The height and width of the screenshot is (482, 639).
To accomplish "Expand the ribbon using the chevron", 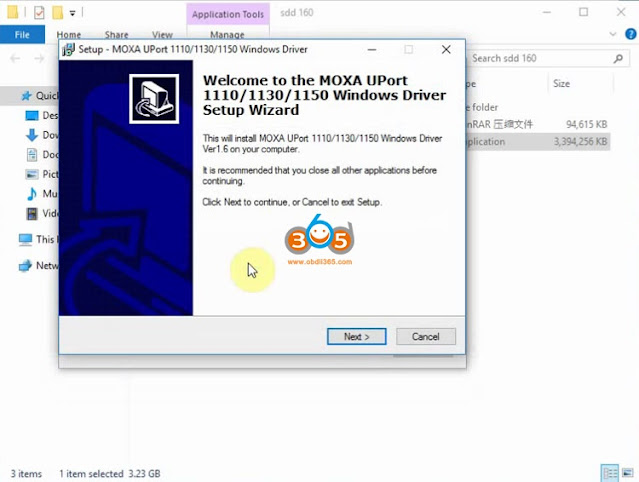I will coord(613,34).
